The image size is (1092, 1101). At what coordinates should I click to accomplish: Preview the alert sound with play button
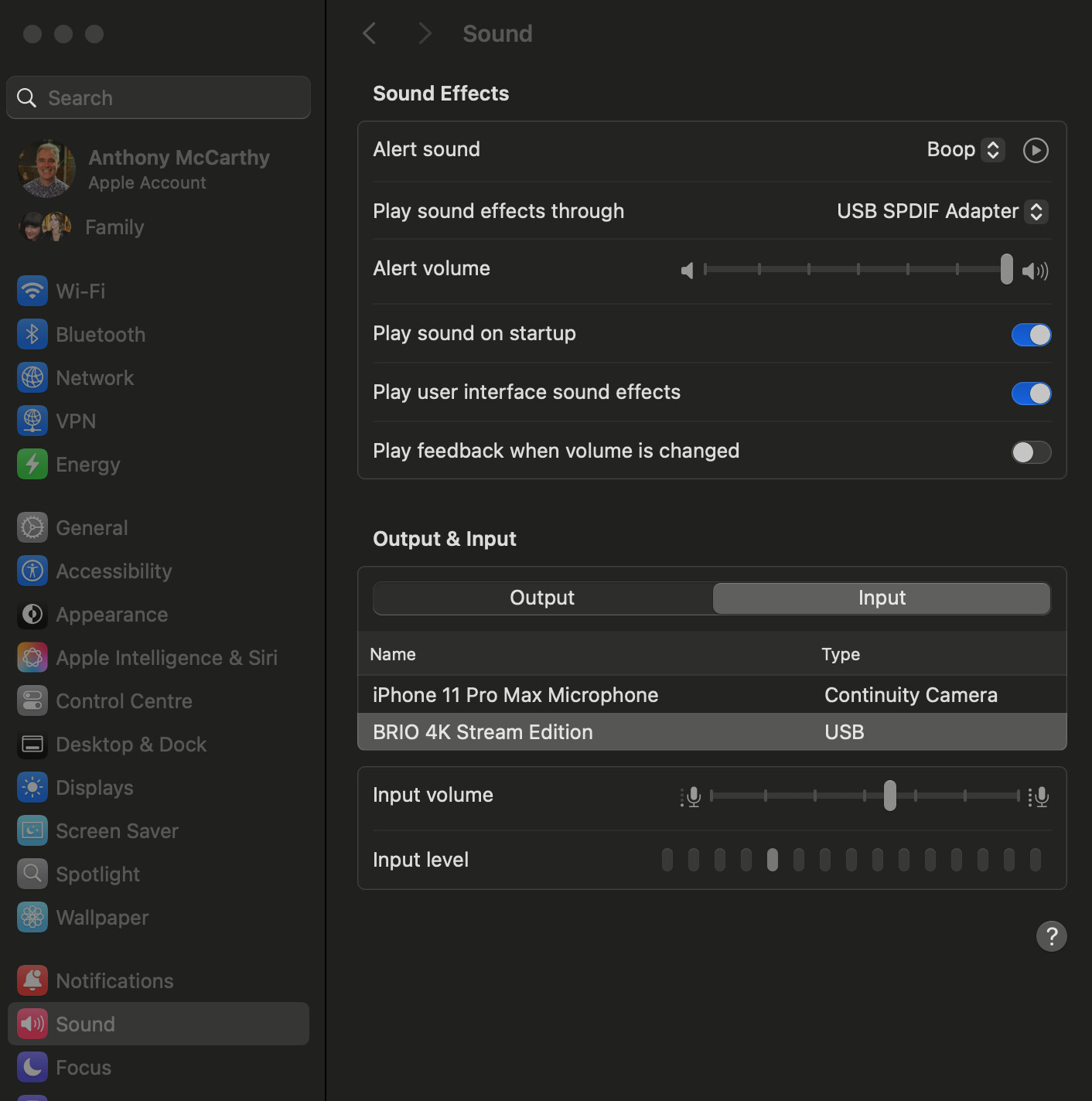click(1036, 150)
